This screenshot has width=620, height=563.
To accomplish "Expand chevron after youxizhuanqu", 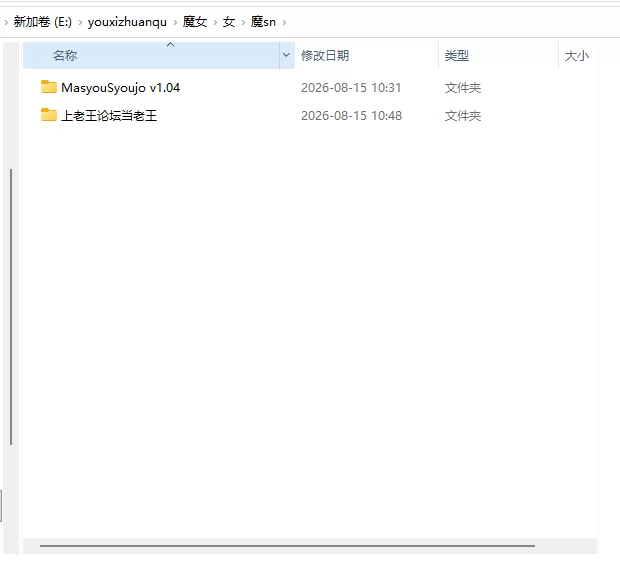I will coord(175,23).
